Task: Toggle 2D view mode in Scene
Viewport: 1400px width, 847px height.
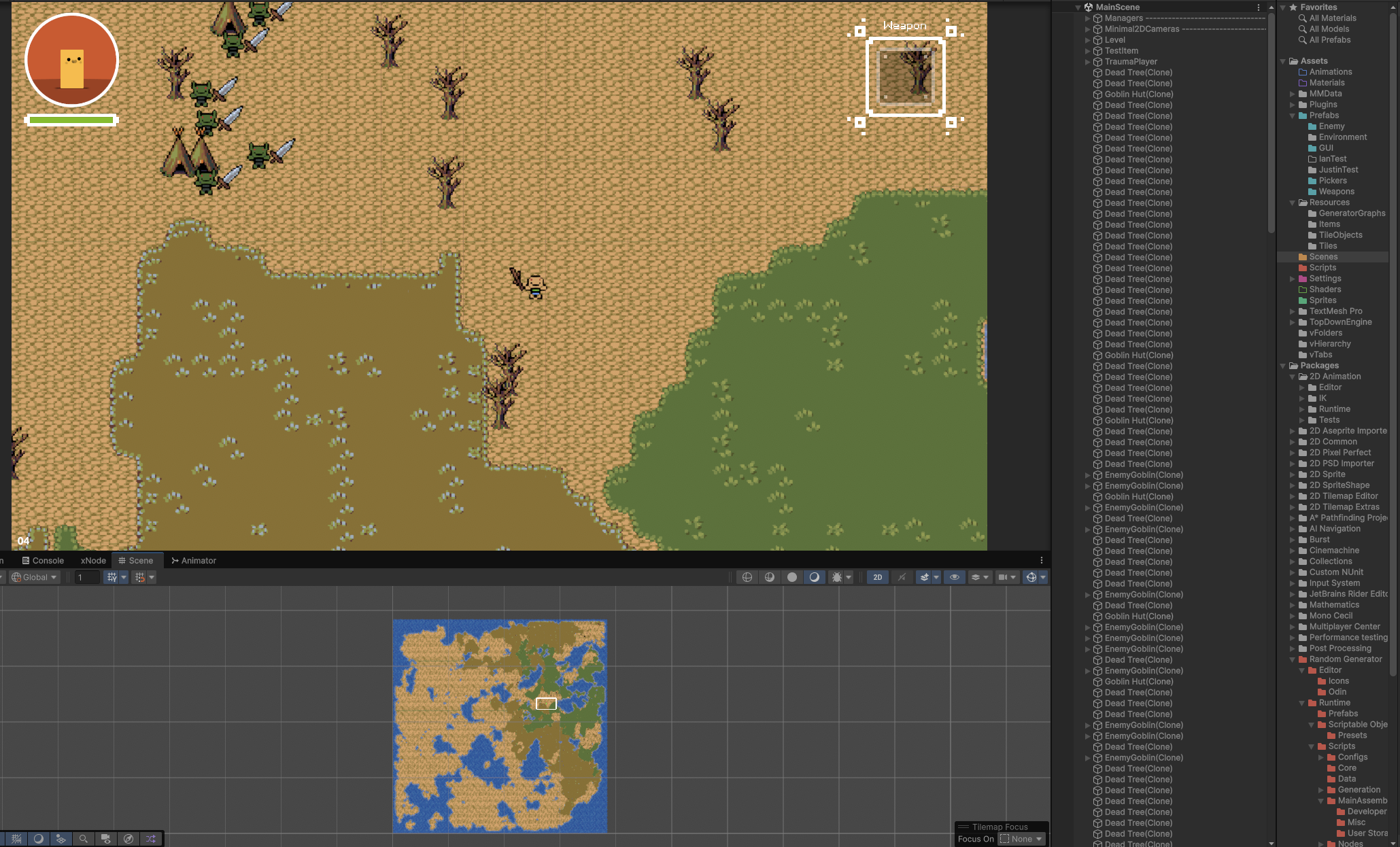Action: point(877,577)
